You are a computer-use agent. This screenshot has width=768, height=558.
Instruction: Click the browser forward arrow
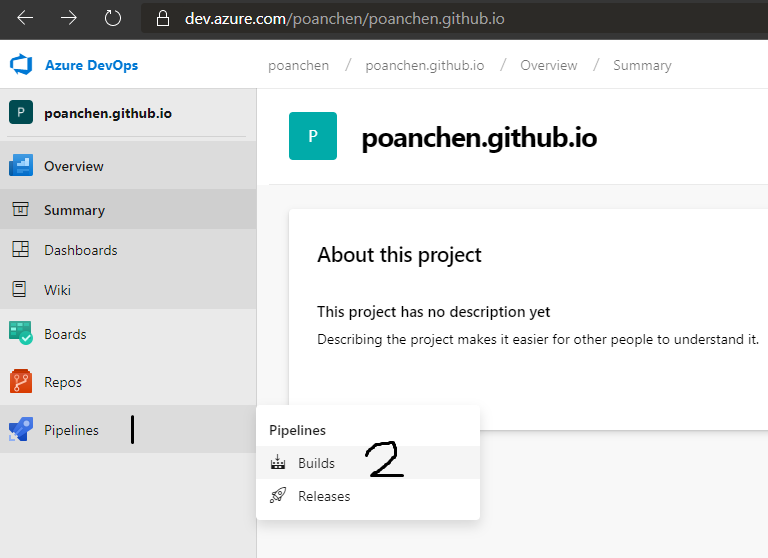tap(69, 19)
